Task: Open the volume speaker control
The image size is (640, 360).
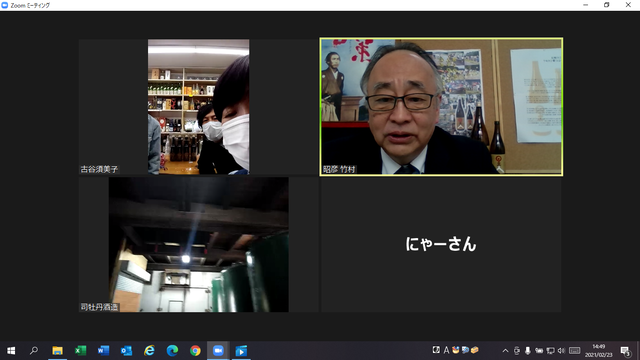Action: click(561, 351)
